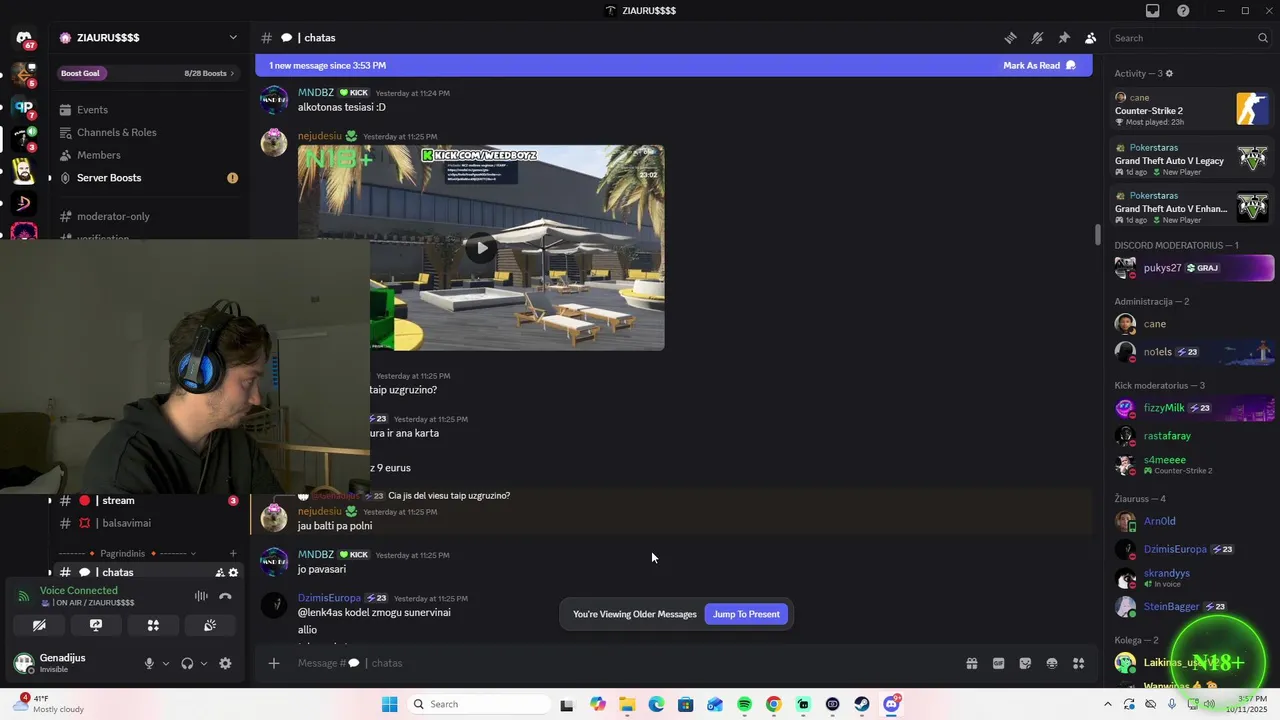The height and width of the screenshot is (720, 1280).
Task: Toggle the member list panel
Action: tap(1090, 38)
